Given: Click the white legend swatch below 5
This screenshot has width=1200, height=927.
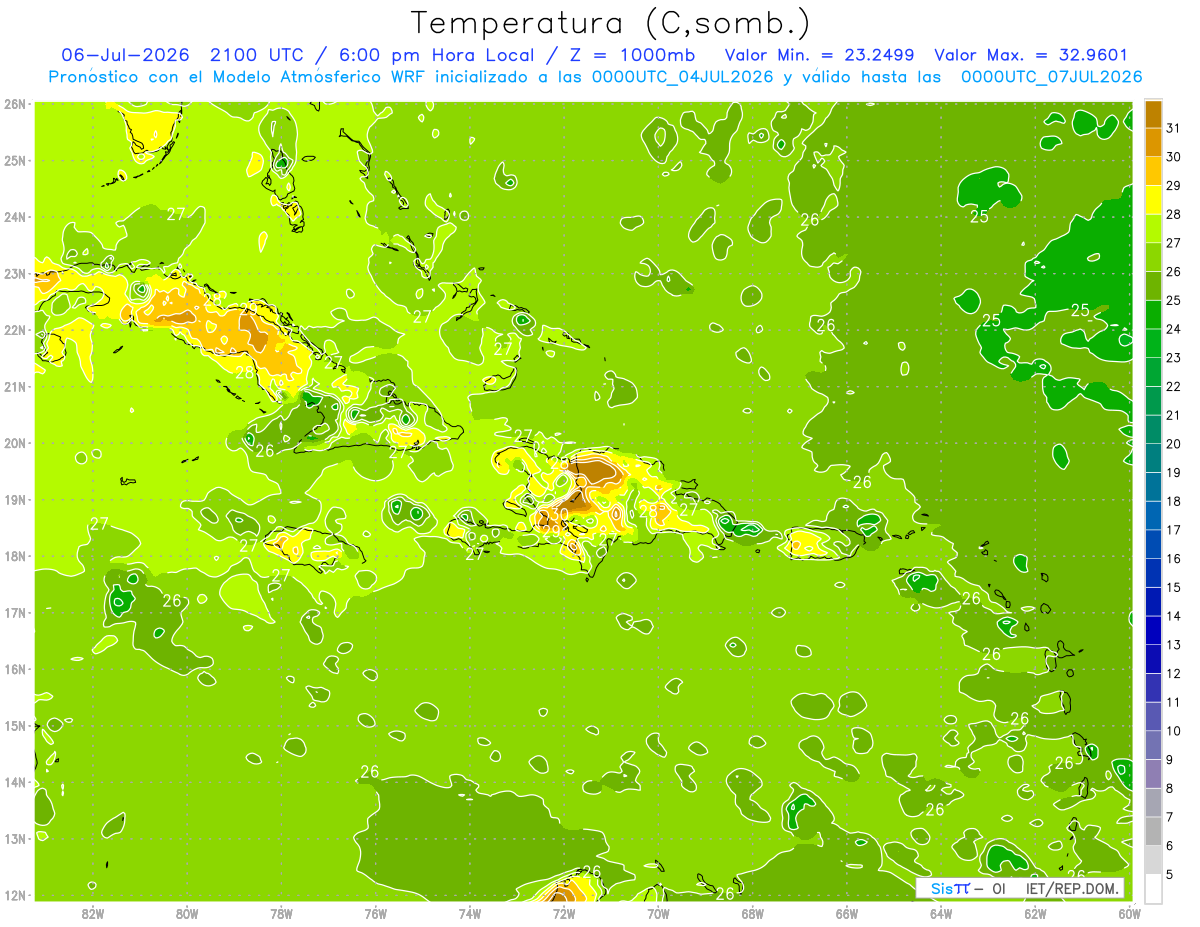Looking at the screenshot, I should coord(1153,888).
